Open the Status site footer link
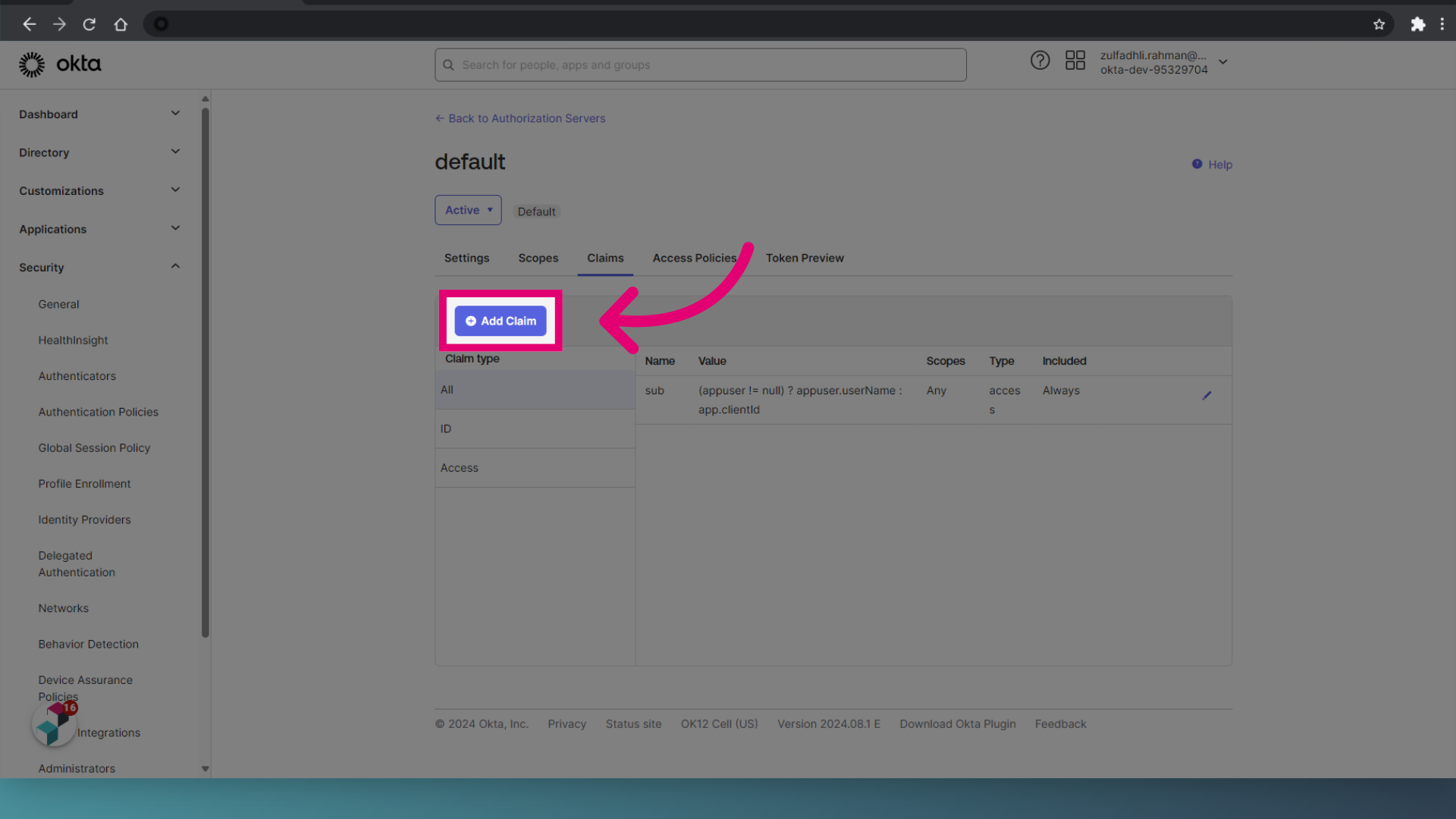 pyautogui.click(x=633, y=724)
